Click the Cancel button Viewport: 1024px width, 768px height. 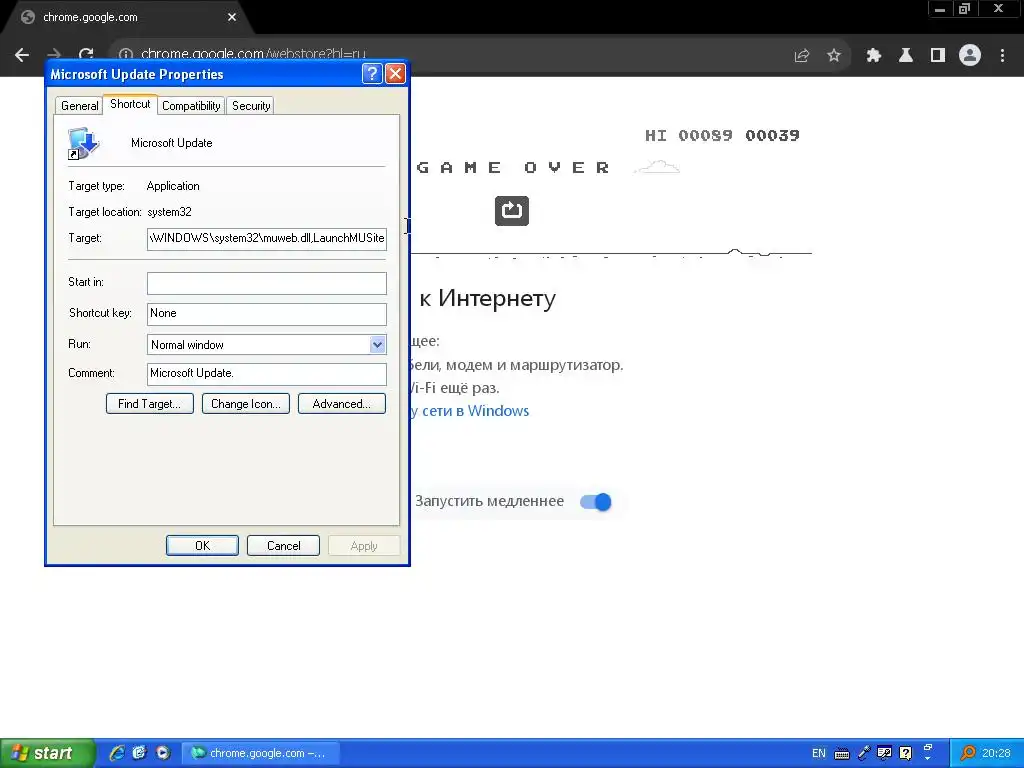(x=283, y=545)
